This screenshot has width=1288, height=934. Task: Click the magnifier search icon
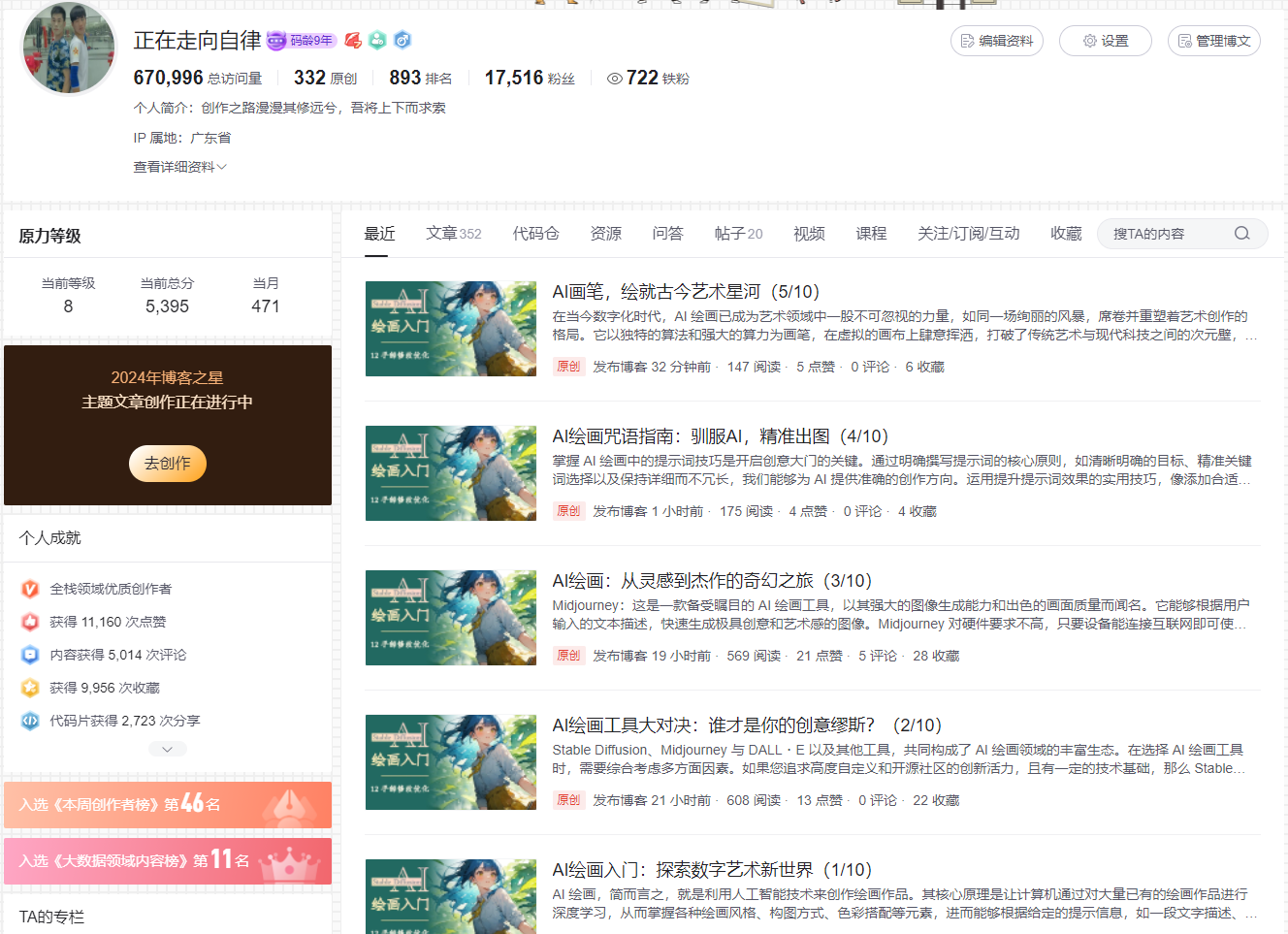coord(1241,234)
